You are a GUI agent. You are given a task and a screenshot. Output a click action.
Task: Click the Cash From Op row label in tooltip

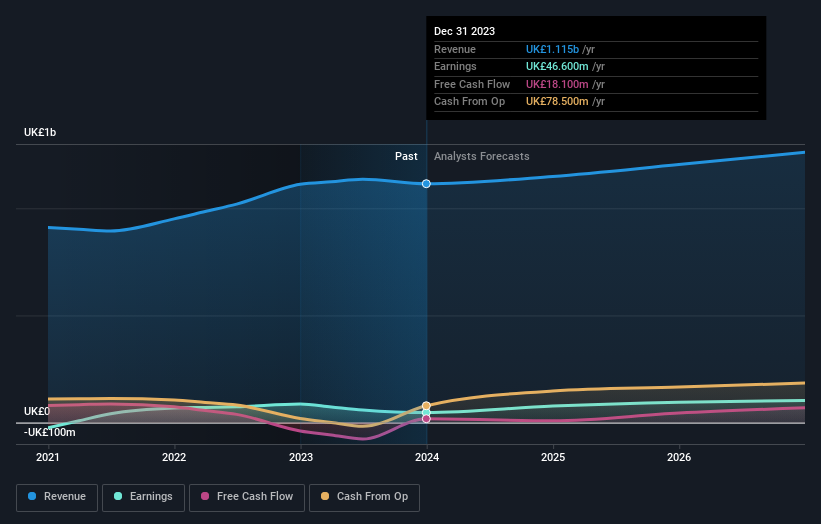point(470,102)
